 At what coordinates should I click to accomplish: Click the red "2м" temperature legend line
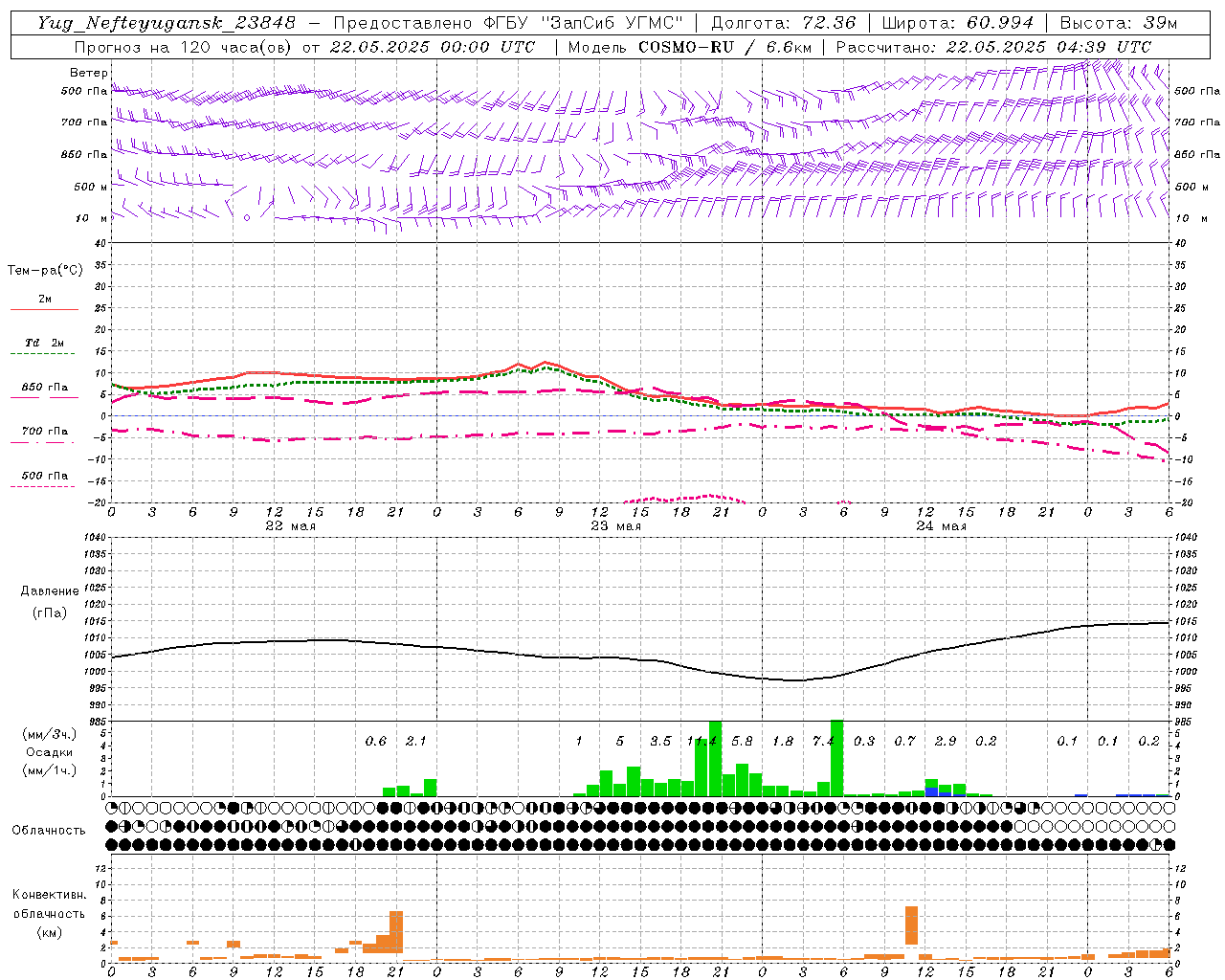[x=44, y=309]
